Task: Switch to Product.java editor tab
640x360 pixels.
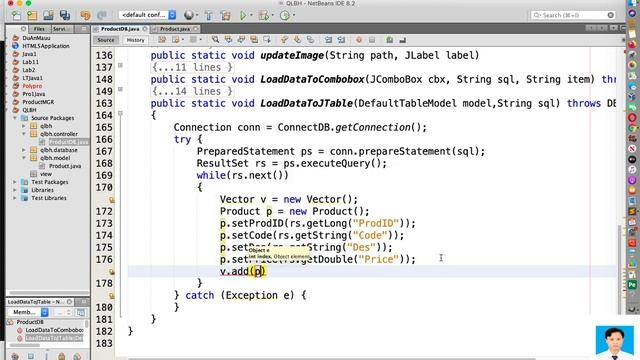Action: (x=175, y=29)
